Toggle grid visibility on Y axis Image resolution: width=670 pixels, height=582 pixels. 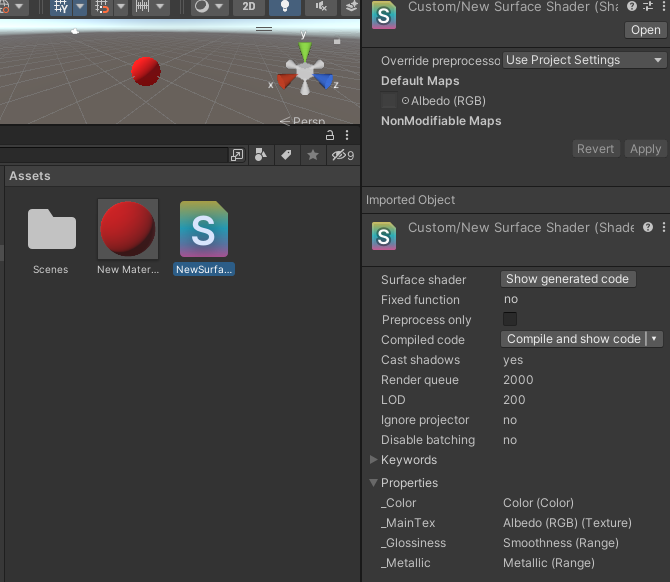(x=61, y=7)
